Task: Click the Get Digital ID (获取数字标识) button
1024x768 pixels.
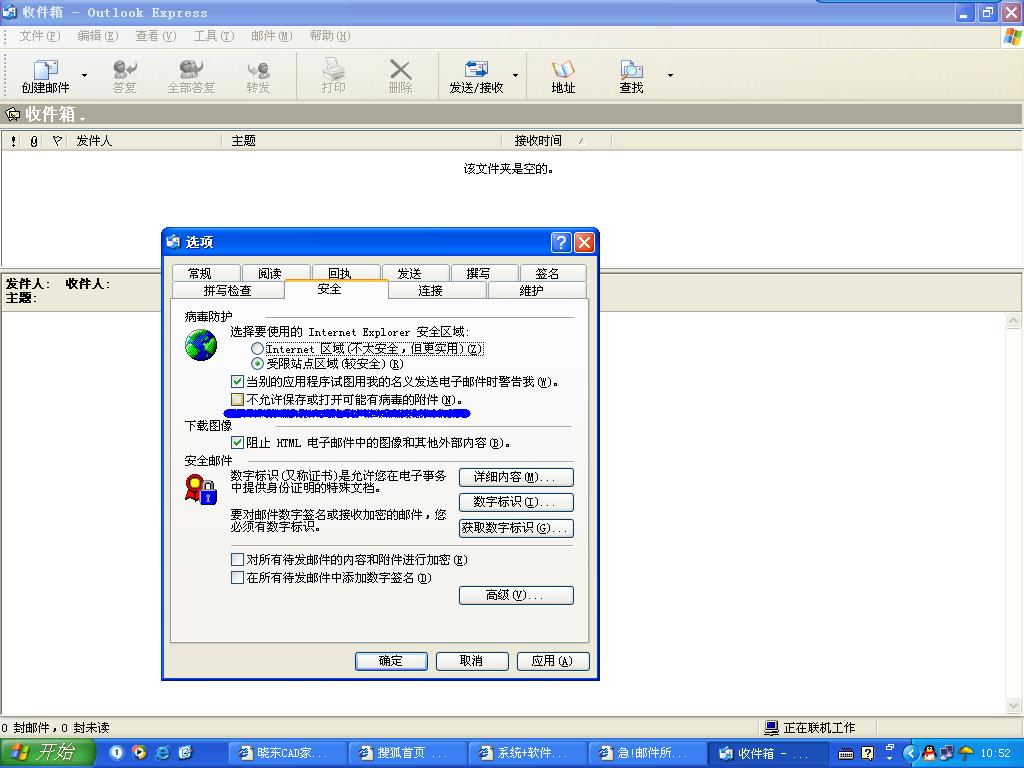Action: [516, 528]
